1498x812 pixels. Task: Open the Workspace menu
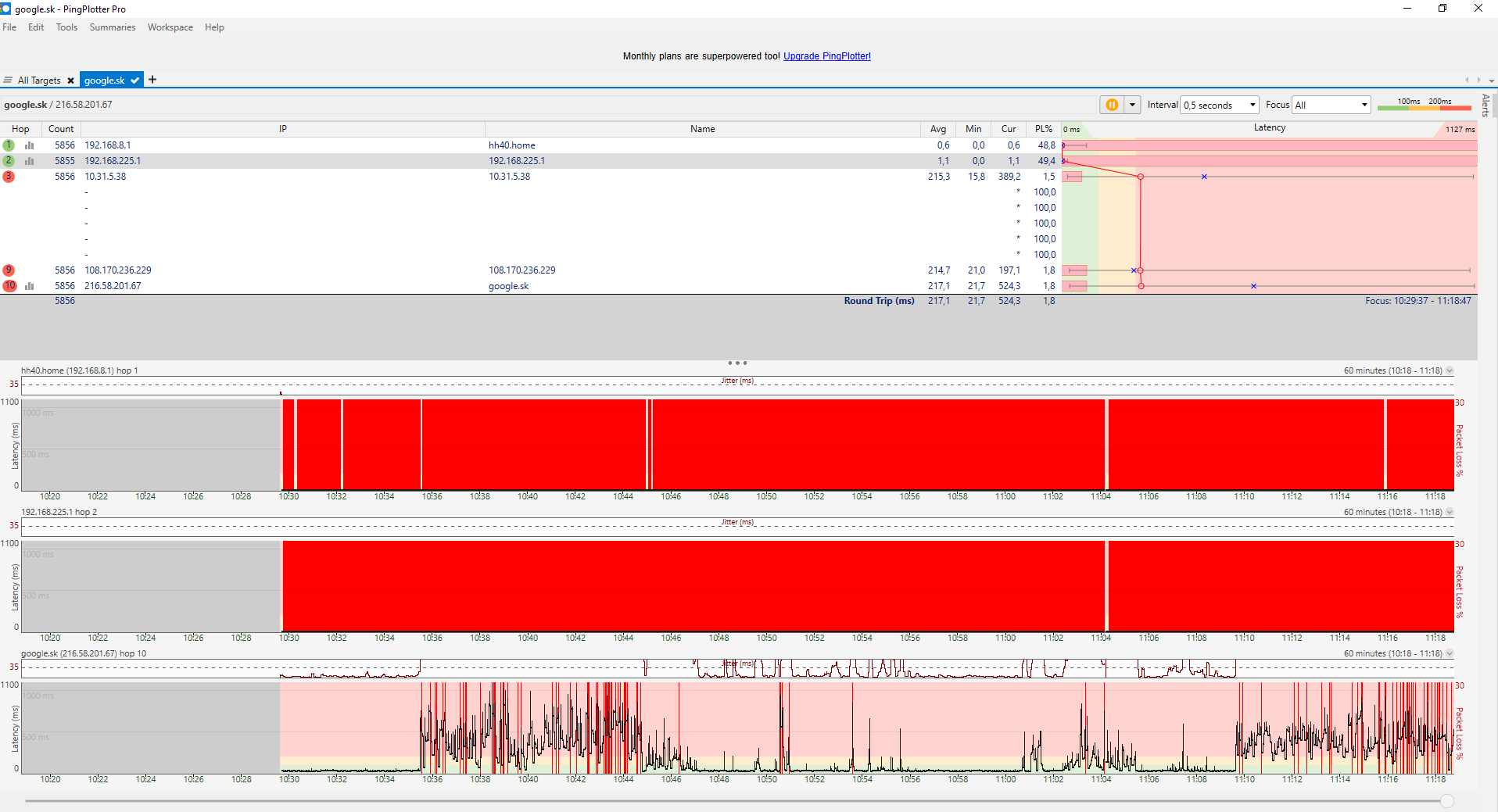pos(170,27)
